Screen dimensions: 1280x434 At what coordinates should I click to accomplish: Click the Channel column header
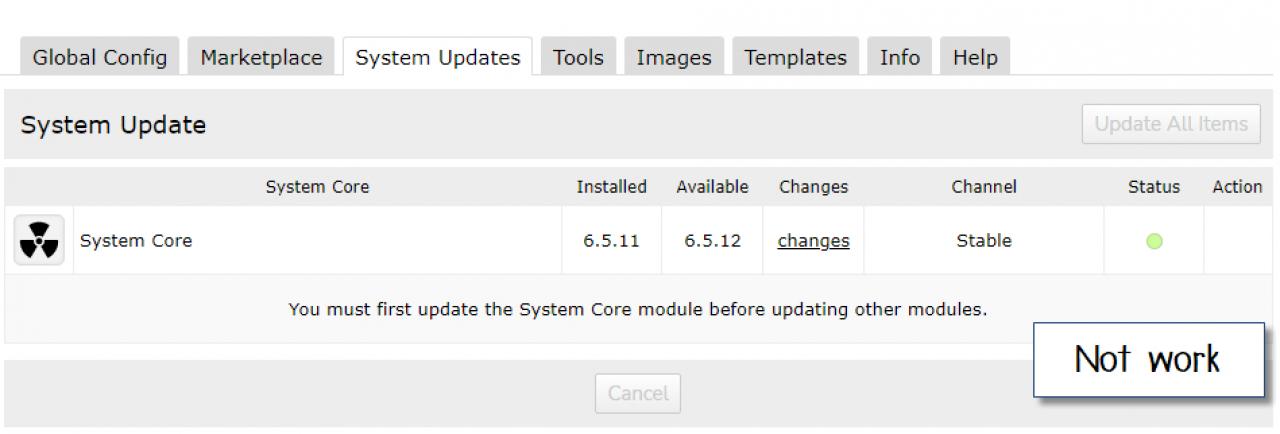[984, 187]
